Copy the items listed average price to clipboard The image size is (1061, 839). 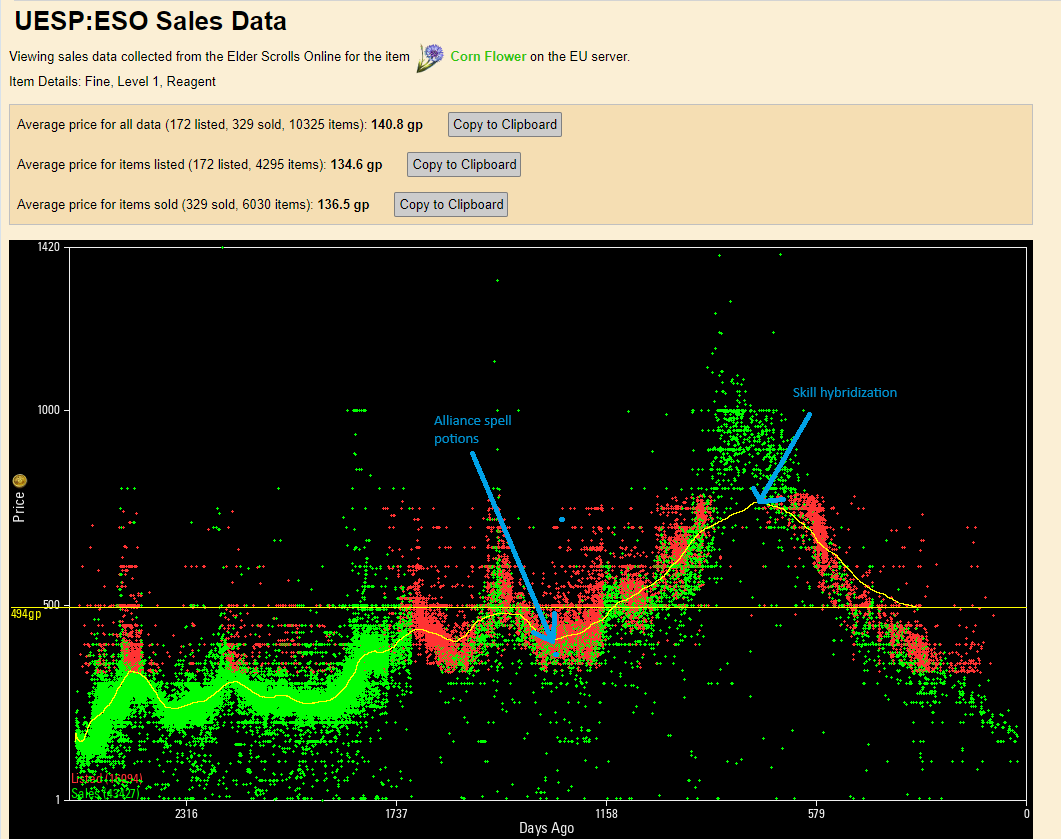tap(464, 164)
